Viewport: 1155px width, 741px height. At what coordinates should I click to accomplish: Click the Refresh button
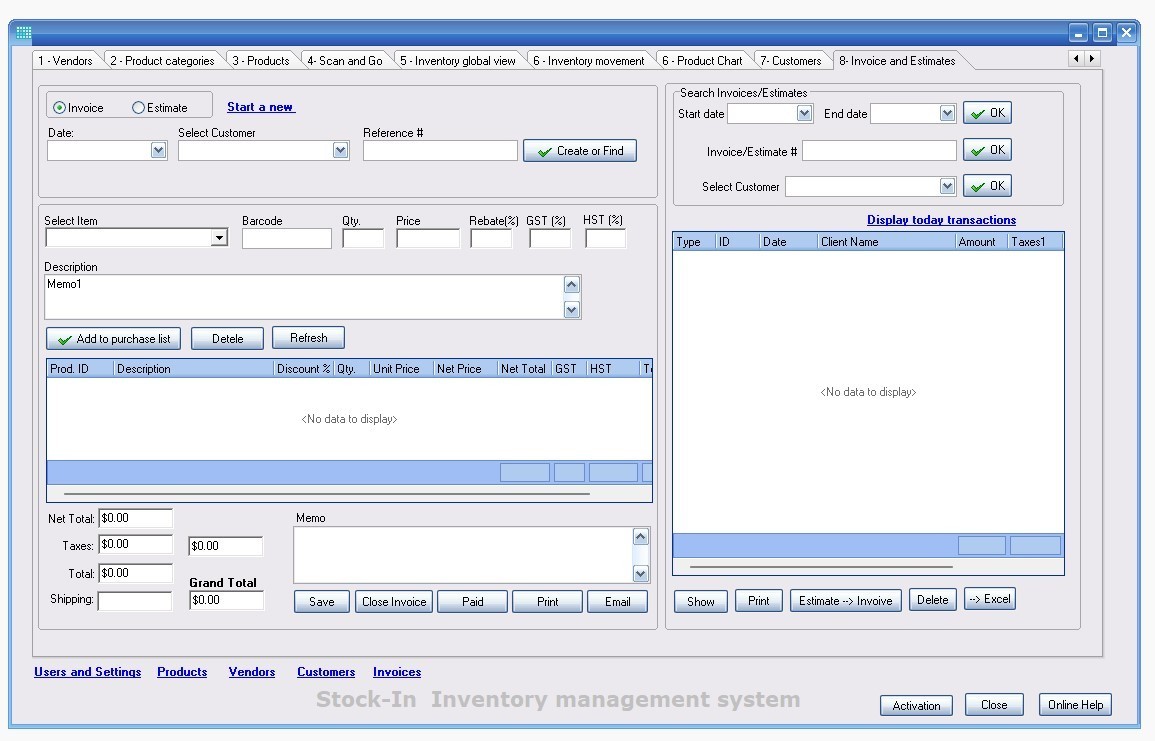pyautogui.click(x=309, y=338)
